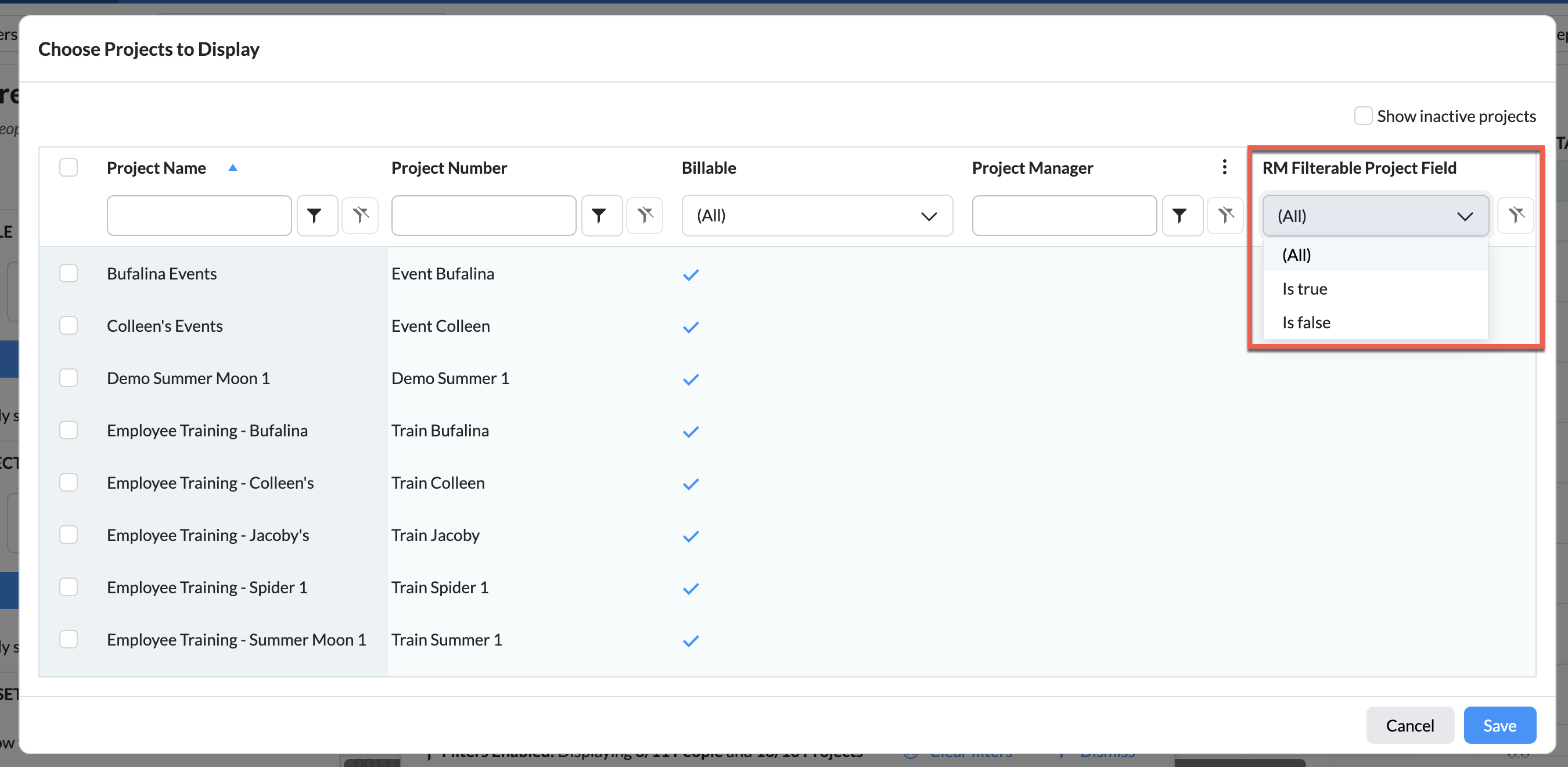Choose the Is true filter option

pyautogui.click(x=1376, y=289)
